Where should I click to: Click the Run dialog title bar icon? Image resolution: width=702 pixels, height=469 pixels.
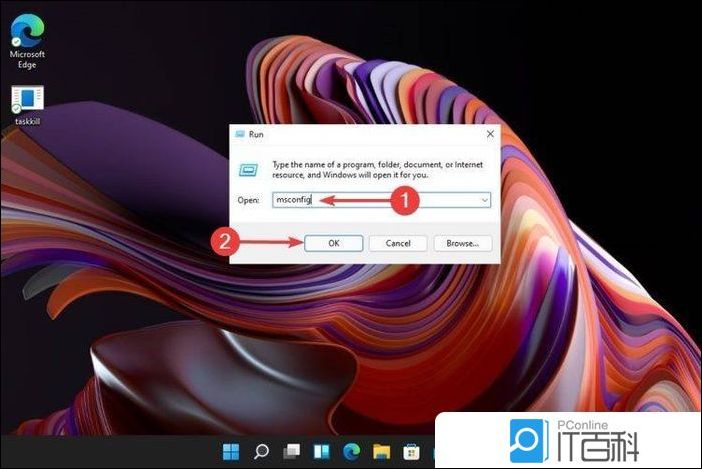click(x=241, y=134)
